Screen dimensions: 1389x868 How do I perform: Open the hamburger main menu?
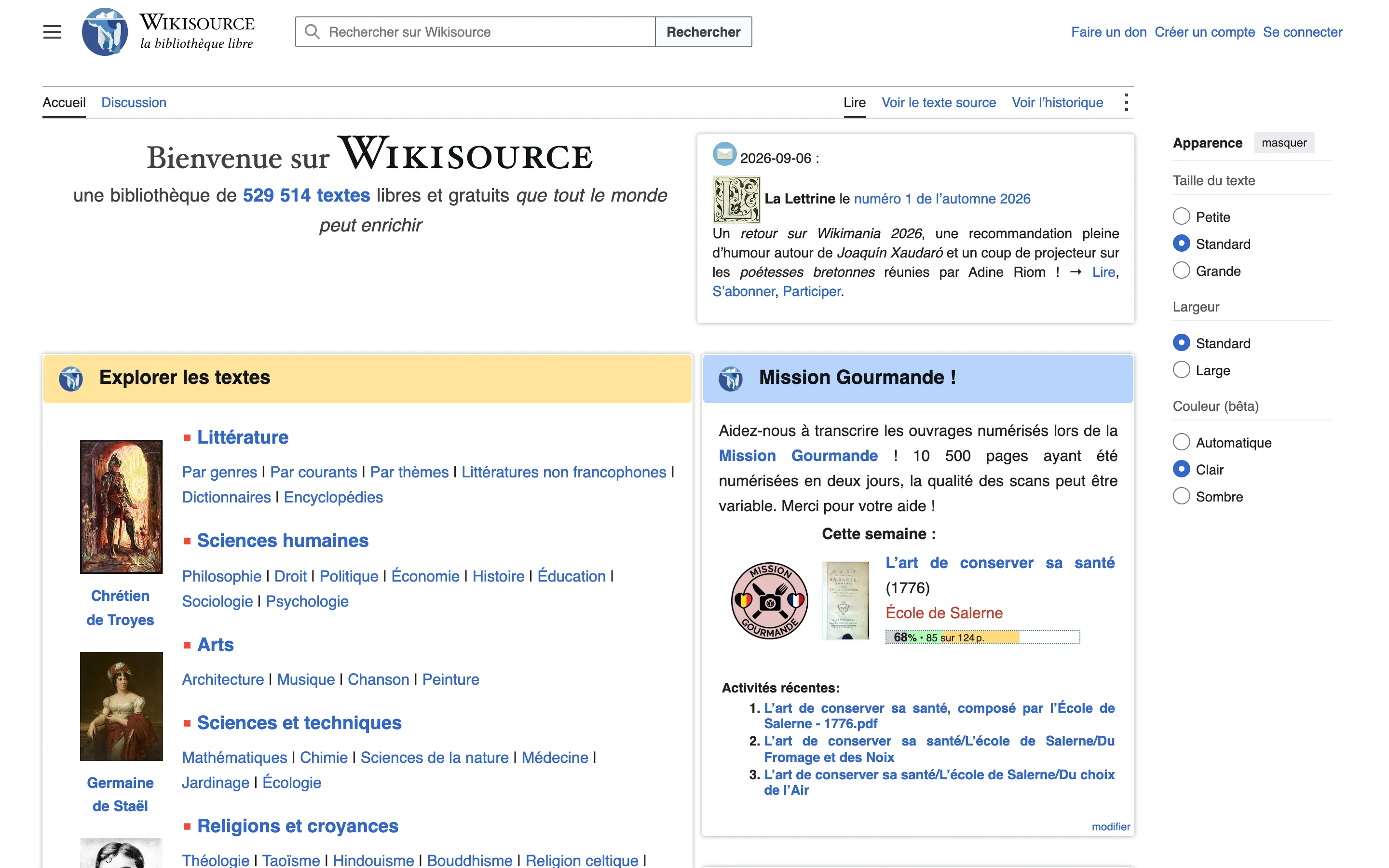click(x=52, y=31)
